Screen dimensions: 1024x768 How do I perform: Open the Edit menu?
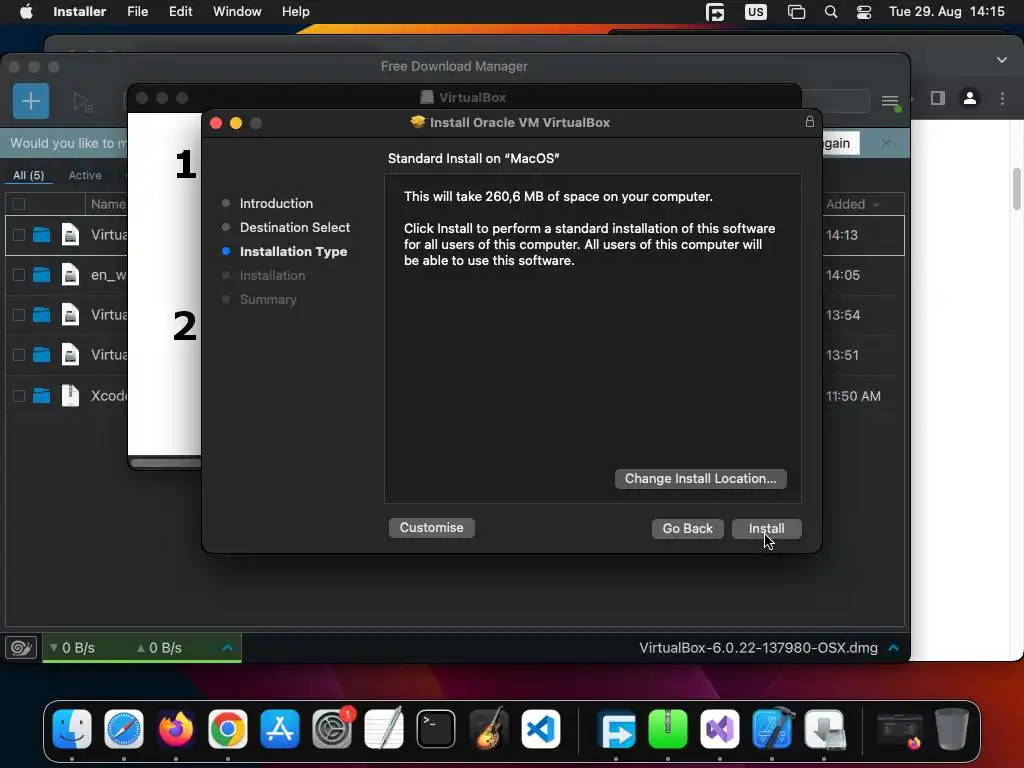[x=180, y=12]
